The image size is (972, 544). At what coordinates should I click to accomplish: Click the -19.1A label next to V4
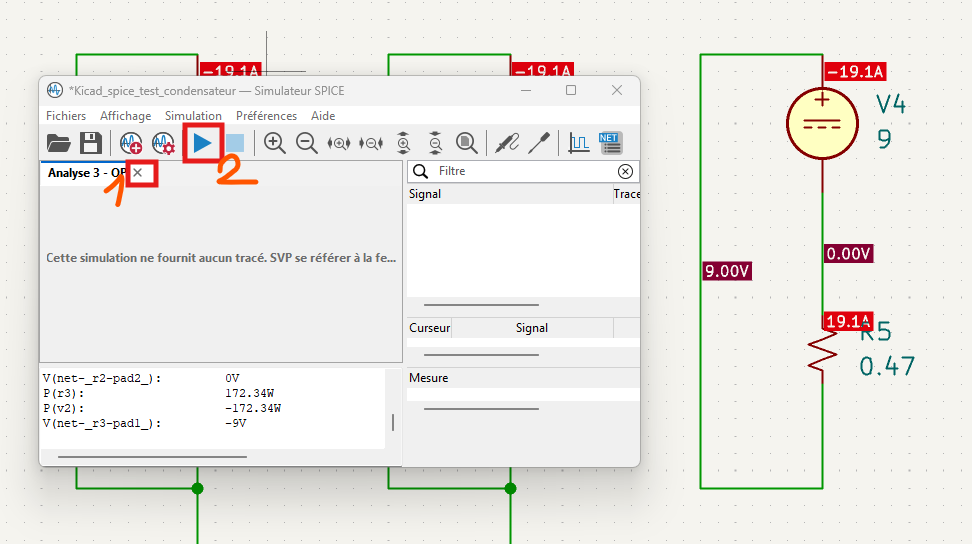855,71
